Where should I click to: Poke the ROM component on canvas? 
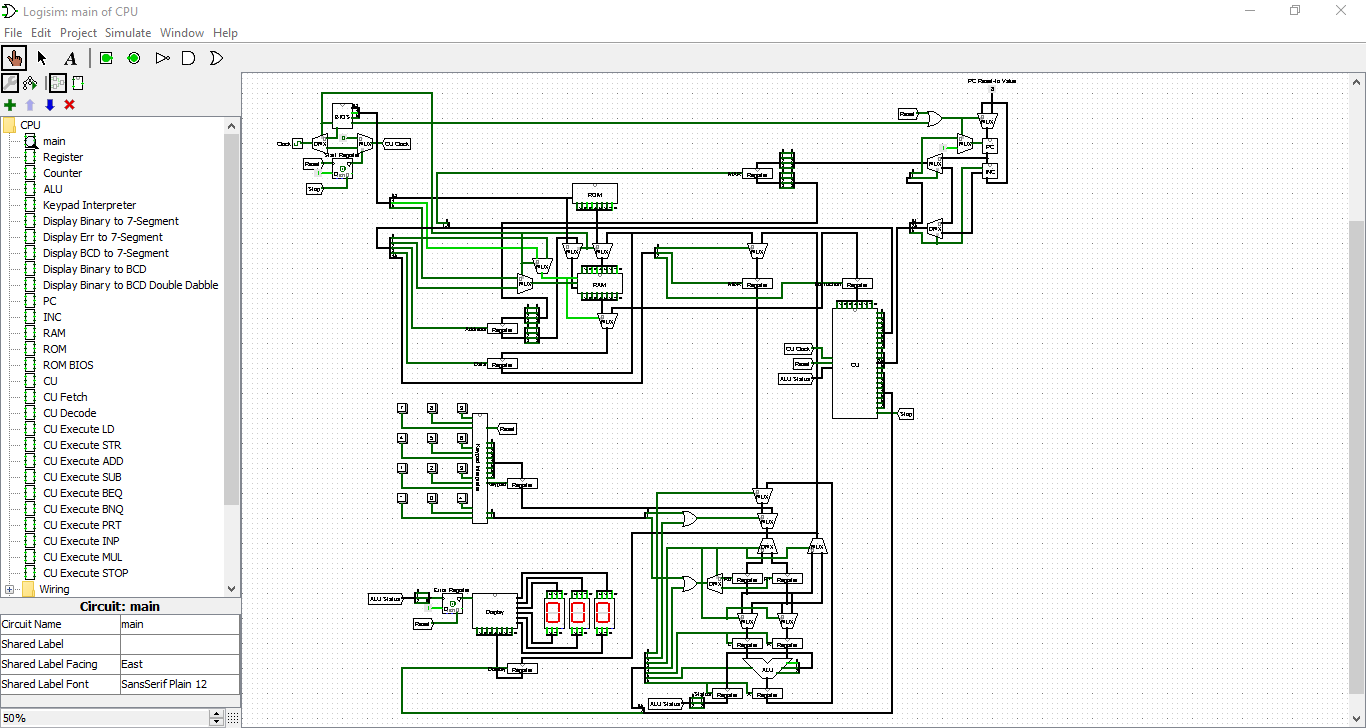pyautogui.click(x=594, y=193)
